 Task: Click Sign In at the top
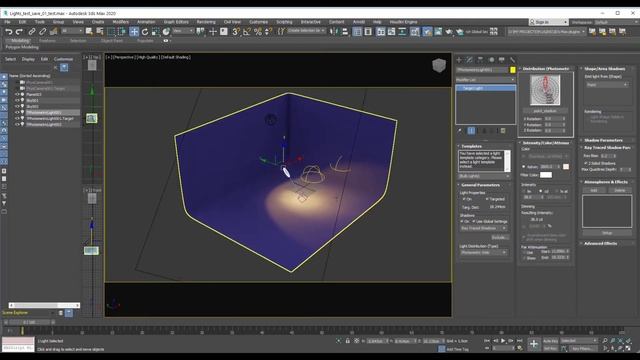pyautogui.click(x=549, y=22)
